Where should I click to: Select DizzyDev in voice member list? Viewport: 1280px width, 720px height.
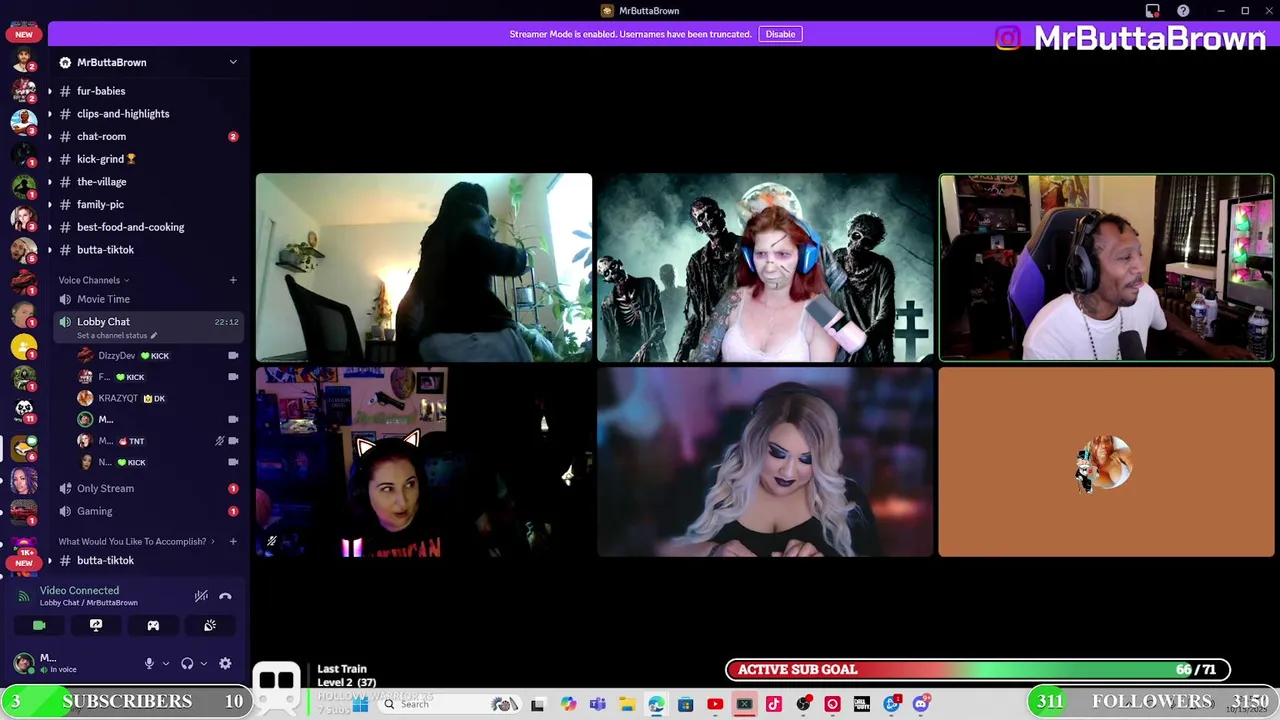click(158, 355)
